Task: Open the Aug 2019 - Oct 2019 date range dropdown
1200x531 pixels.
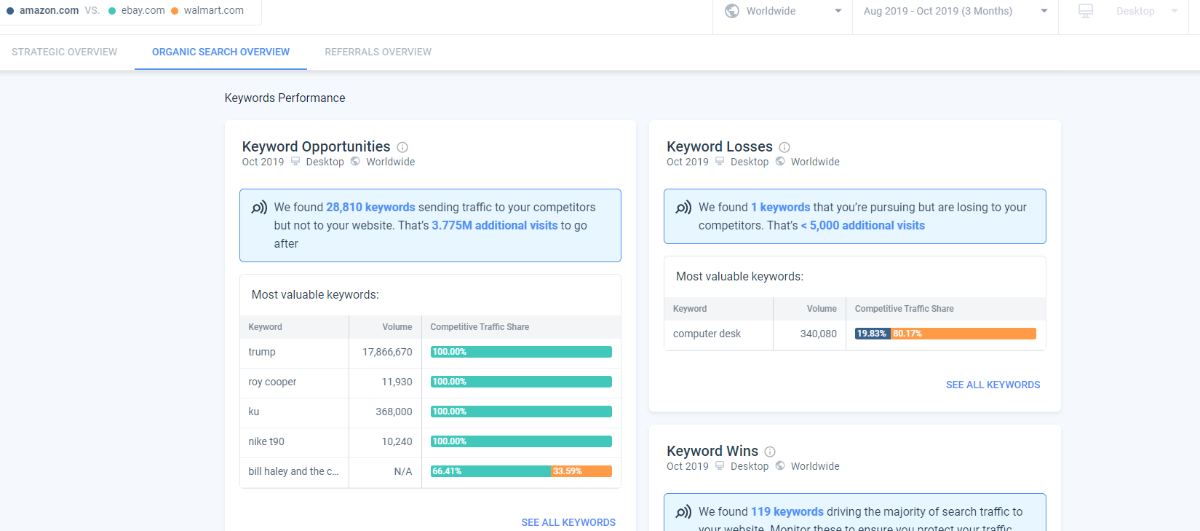Action: click(x=955, y=11)
